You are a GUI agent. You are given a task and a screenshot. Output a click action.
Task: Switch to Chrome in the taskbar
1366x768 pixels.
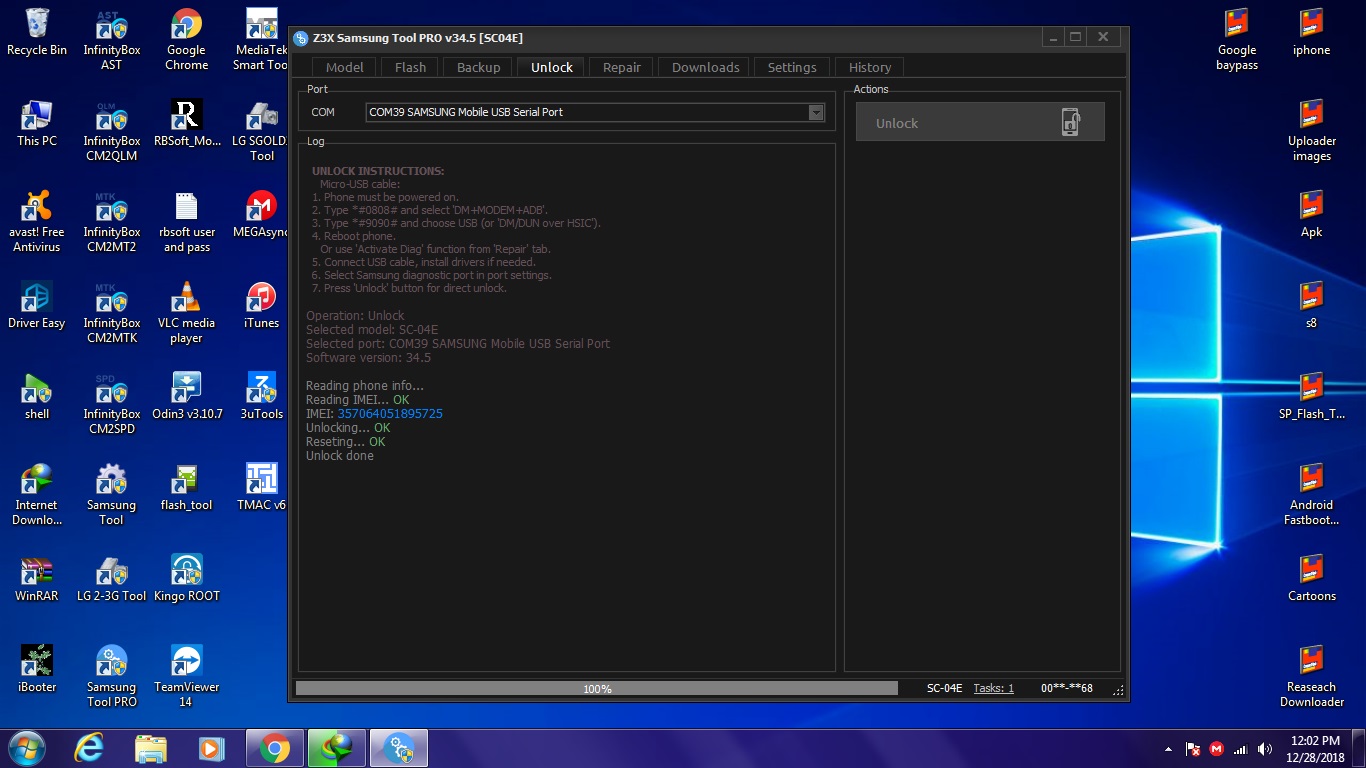[274, 748]
